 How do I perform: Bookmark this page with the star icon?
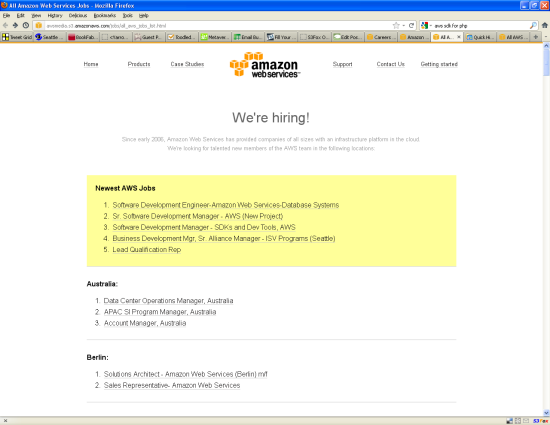click(396, 25)
